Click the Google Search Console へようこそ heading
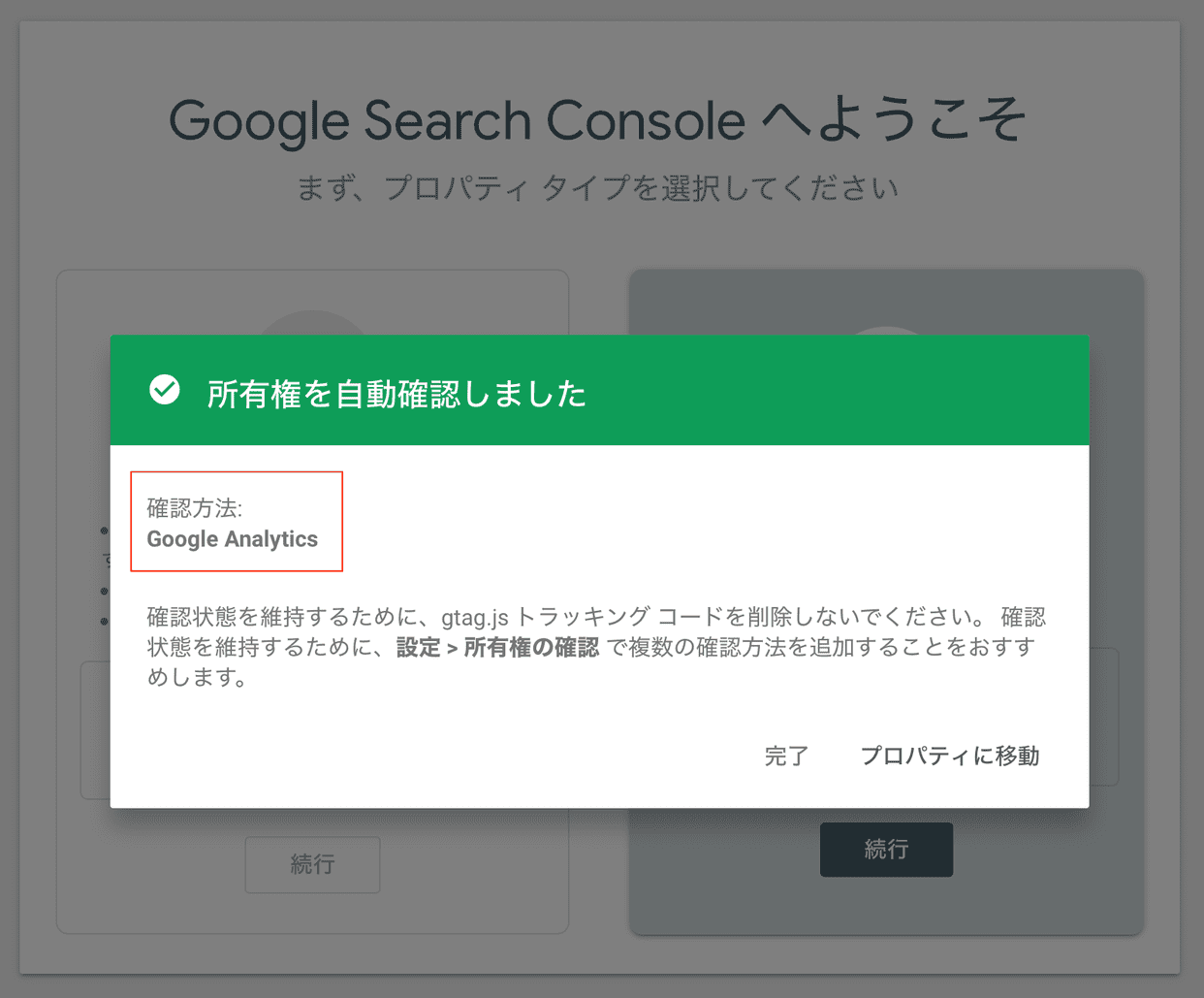 click(601, 119)
